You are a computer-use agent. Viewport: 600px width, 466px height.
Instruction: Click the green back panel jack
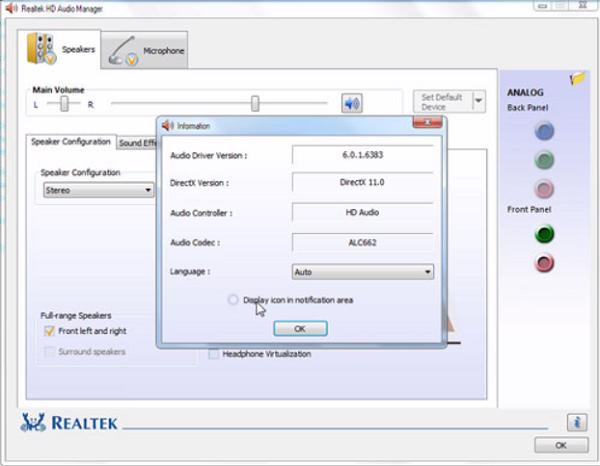[544, 159]
